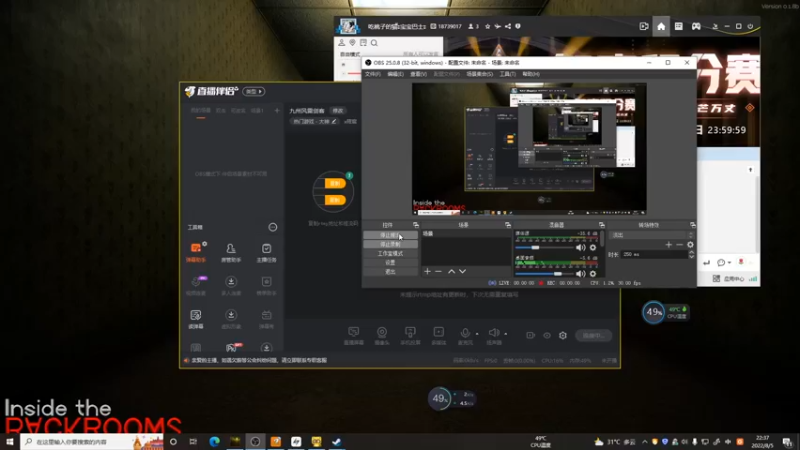Open the Help menu in OBS
Screen dimensions: 800x450
pos(531,74)
